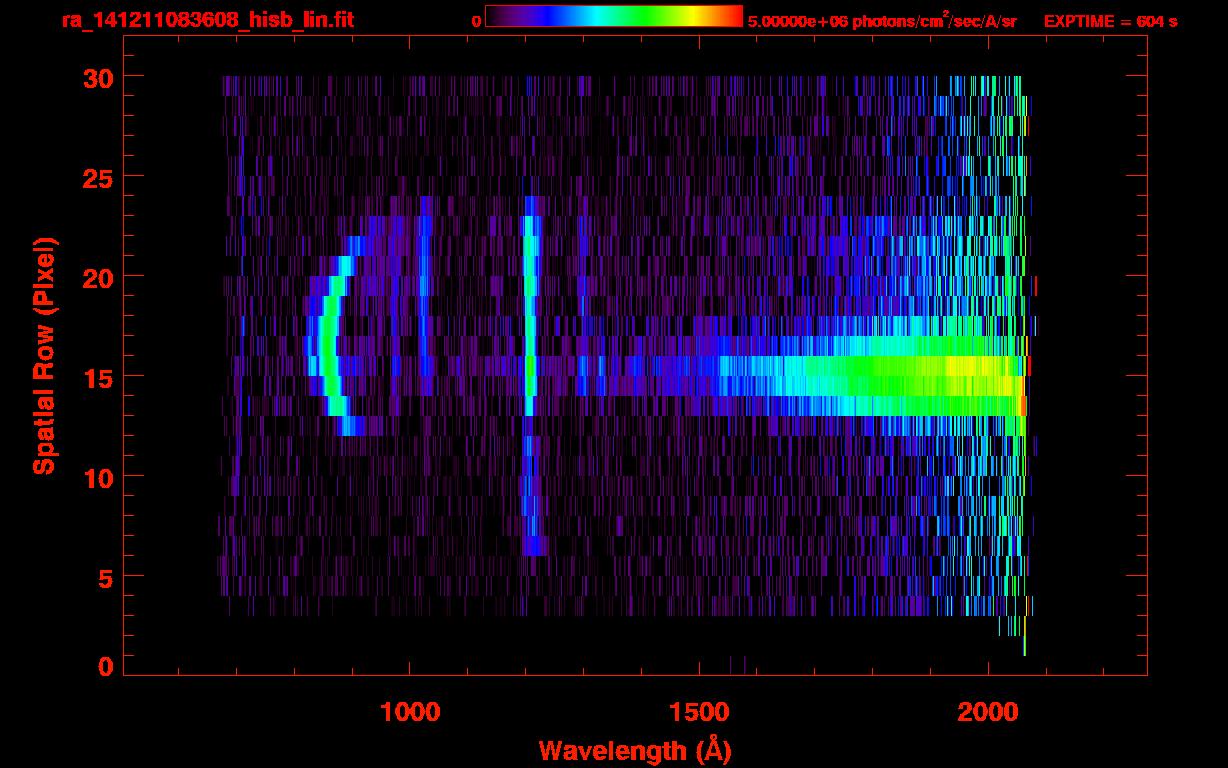Click the Spatial Row (Pixel) axis title
1228x768 pixels.
click(x=45, y=355)
